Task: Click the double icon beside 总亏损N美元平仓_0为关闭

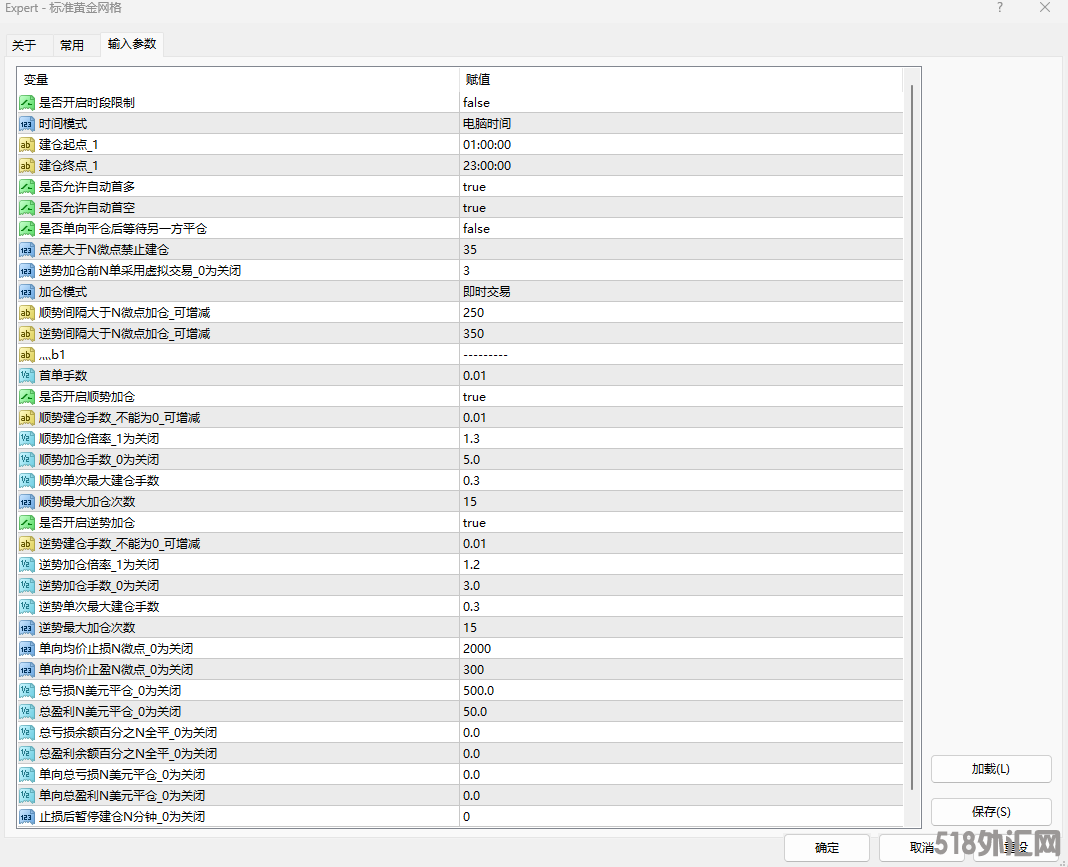Action: click(x=27, y=691)
